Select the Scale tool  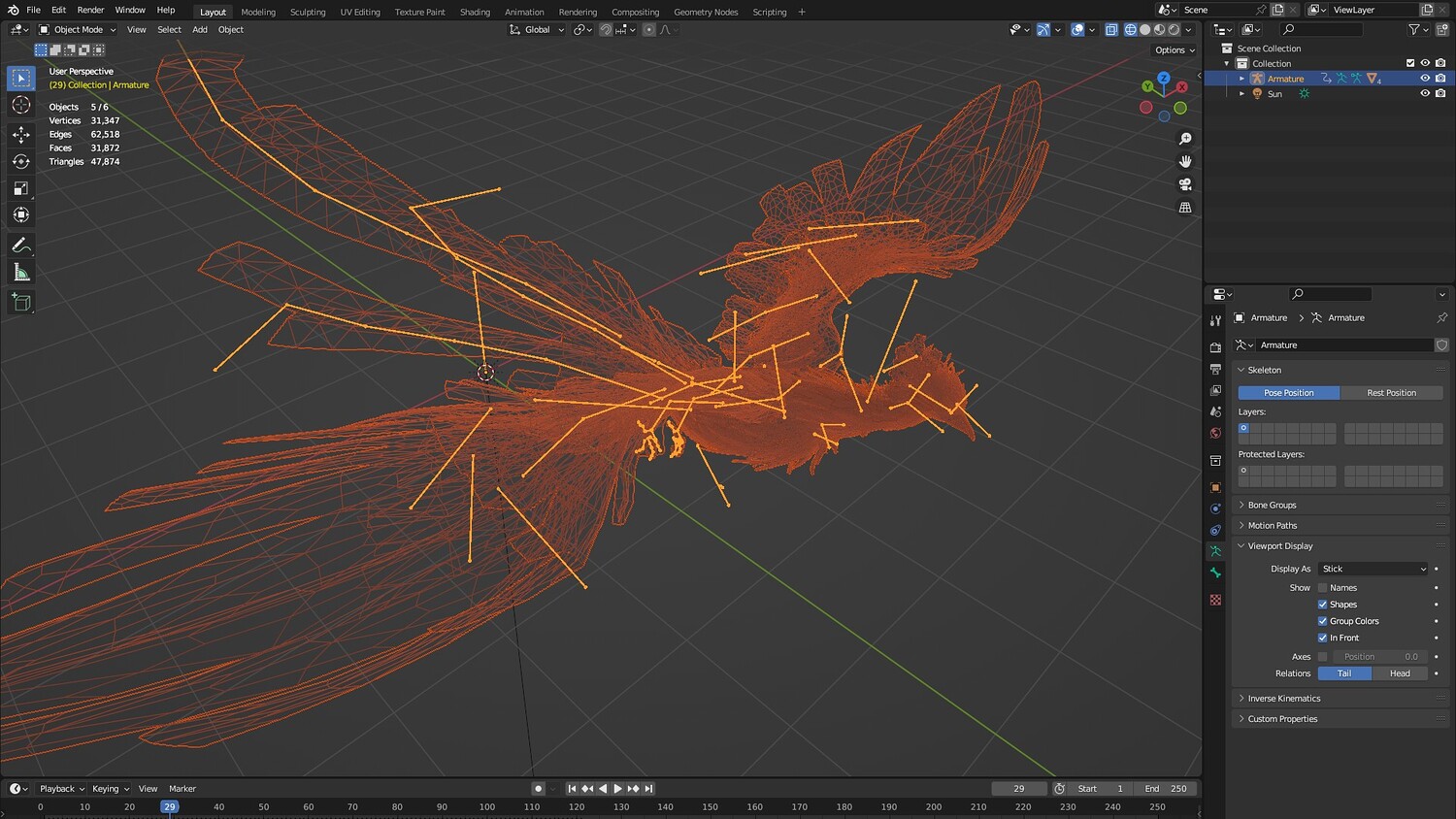click(x=20, y=188)
